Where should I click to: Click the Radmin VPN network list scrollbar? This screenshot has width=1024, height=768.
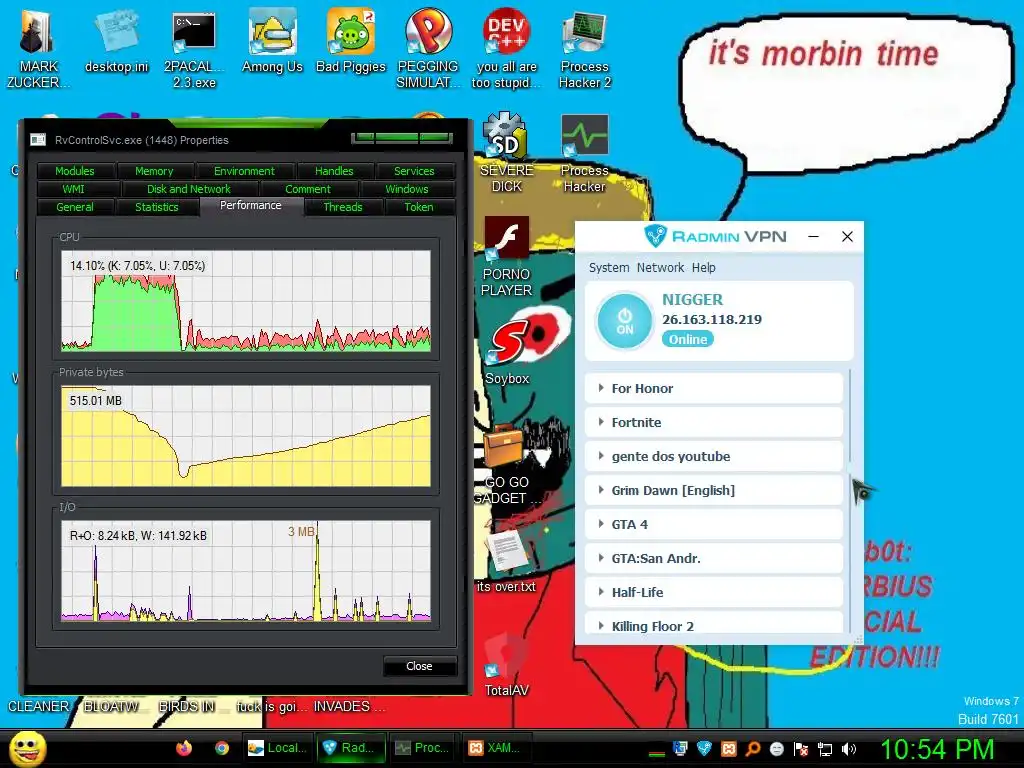[850, 416]
